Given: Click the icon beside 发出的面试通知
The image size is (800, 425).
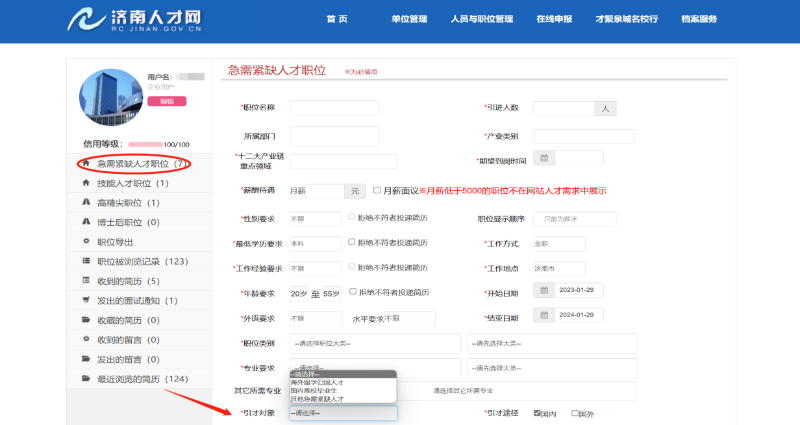Looking at the screenshot, I should [86, 300].
